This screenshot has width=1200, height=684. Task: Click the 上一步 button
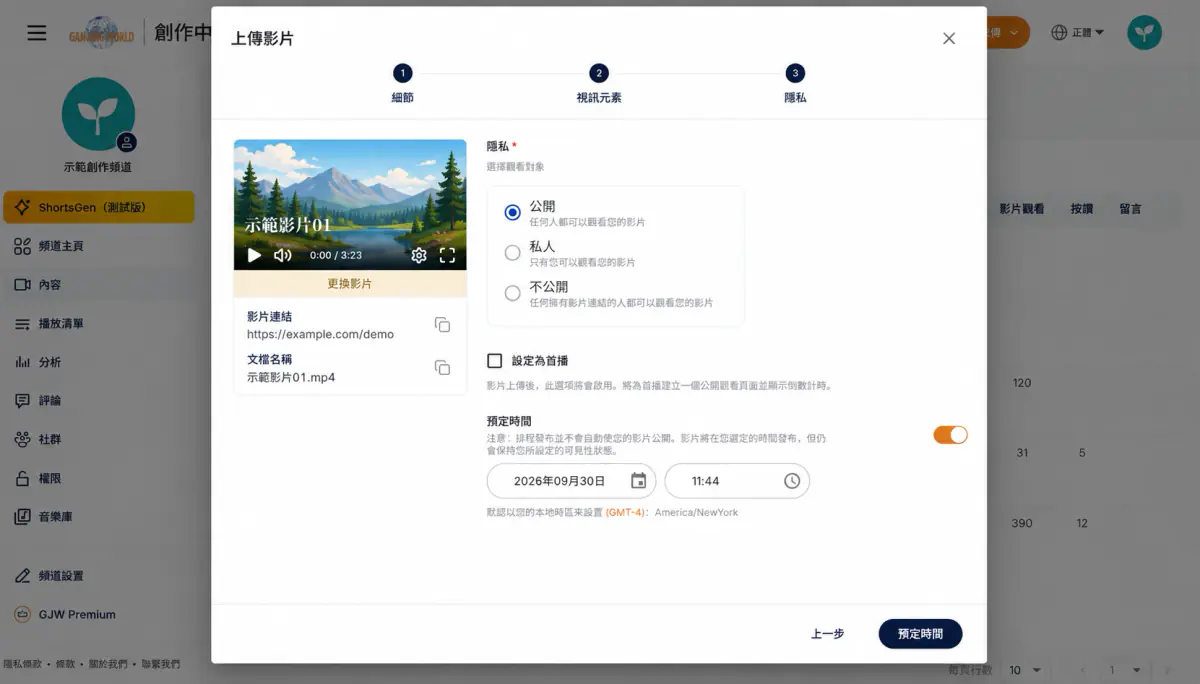[x=828, y=634]
